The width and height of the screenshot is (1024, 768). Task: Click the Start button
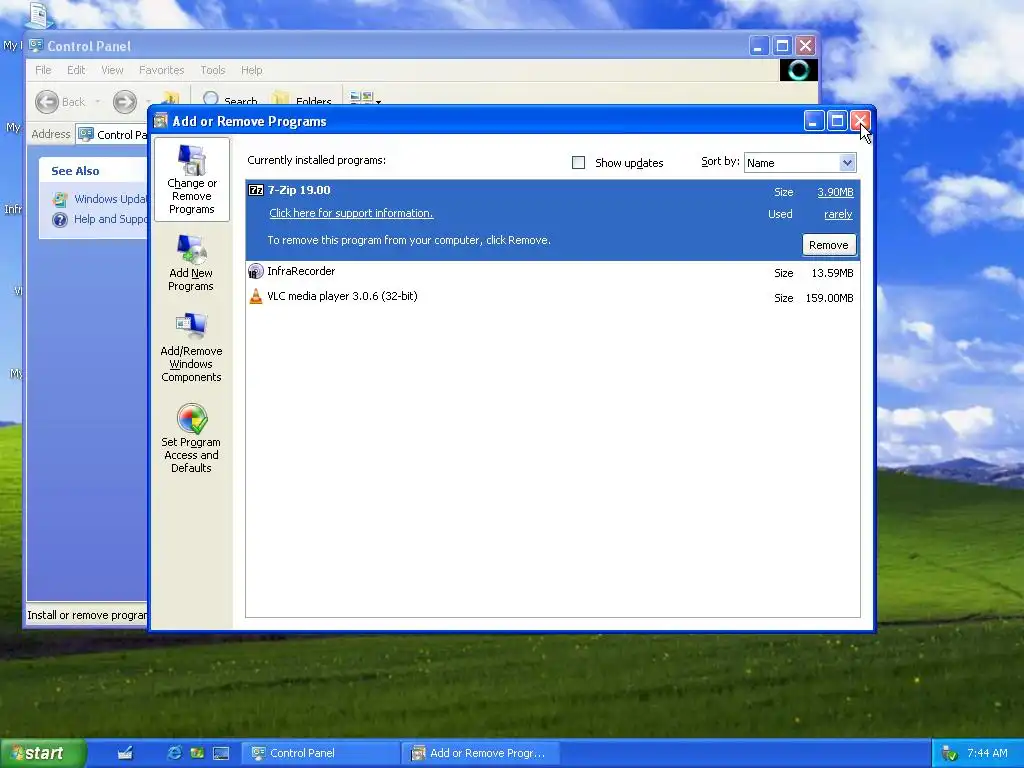(x=43, y=753)
